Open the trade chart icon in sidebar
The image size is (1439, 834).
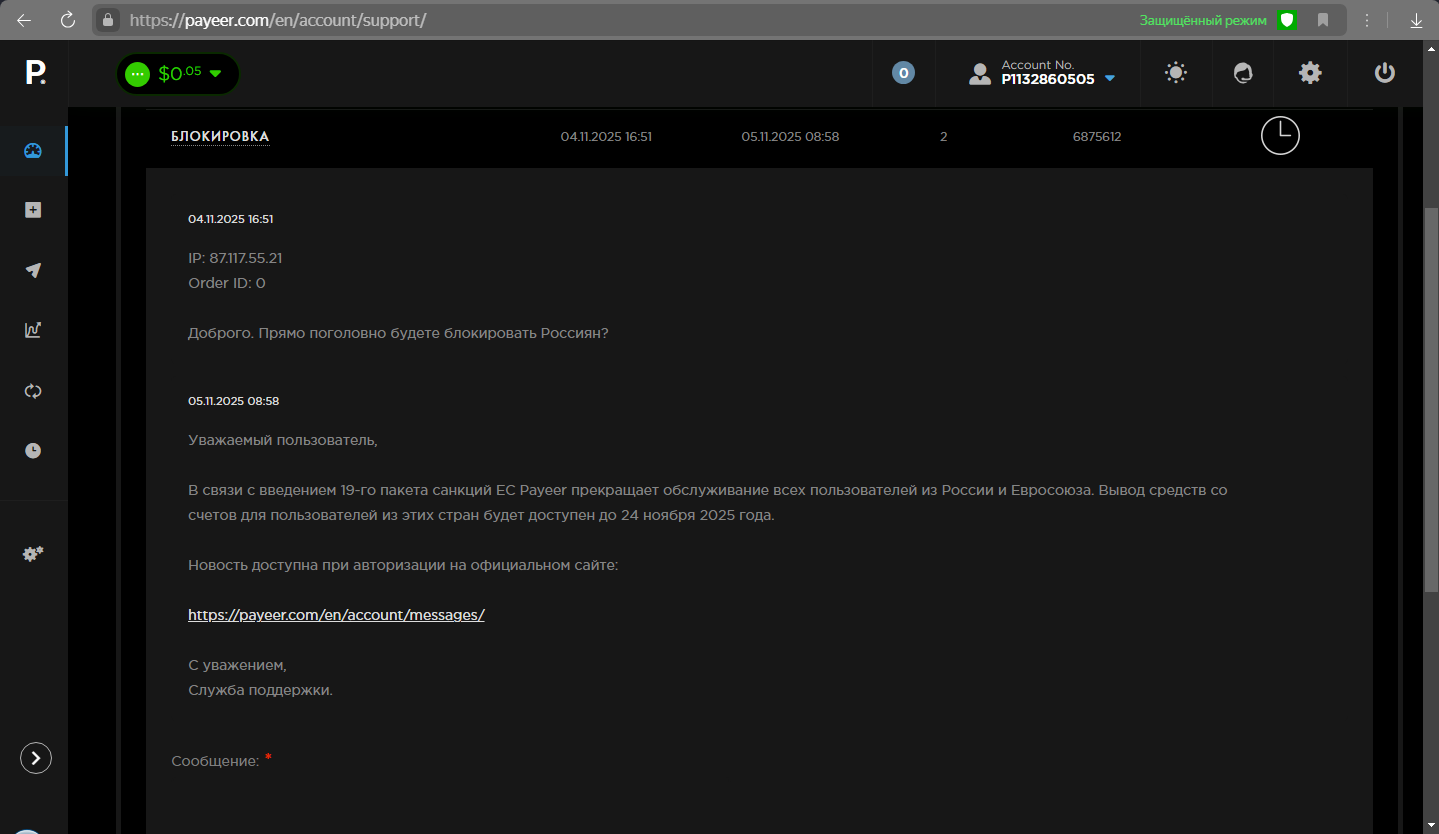tap(33, 330)
